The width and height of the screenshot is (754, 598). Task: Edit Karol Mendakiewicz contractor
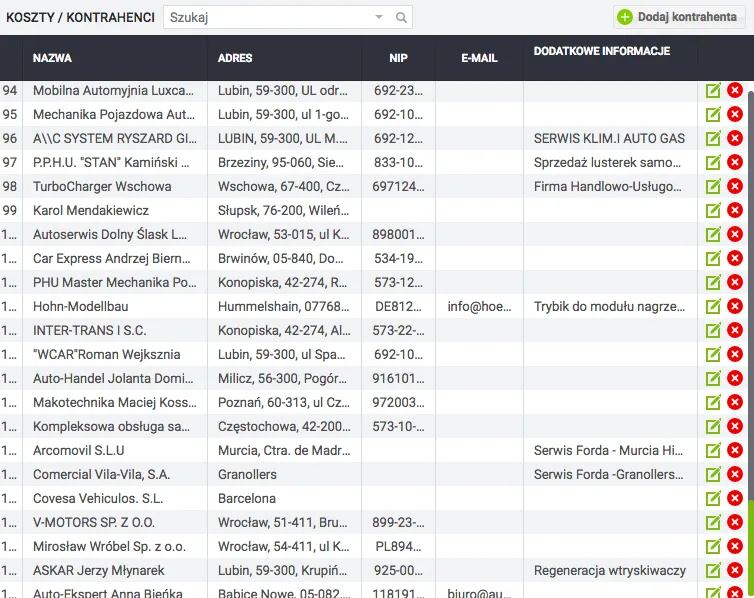tap(713, 211)
